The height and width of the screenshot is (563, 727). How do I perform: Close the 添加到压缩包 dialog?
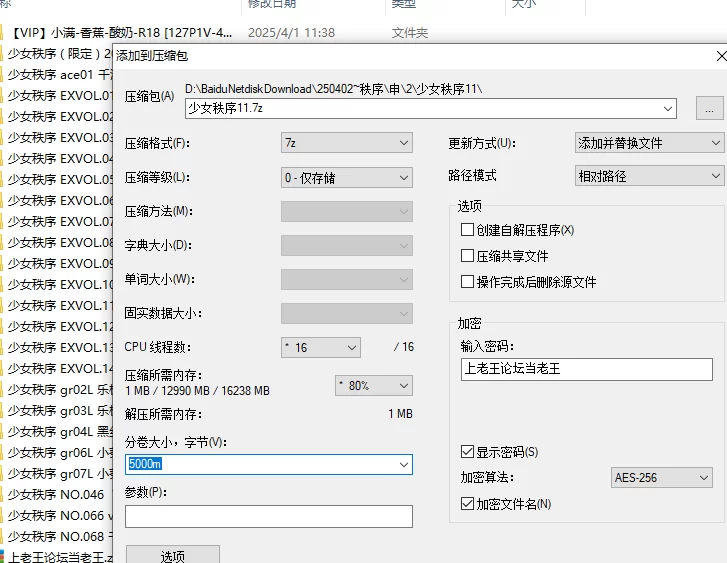(720, 56)
